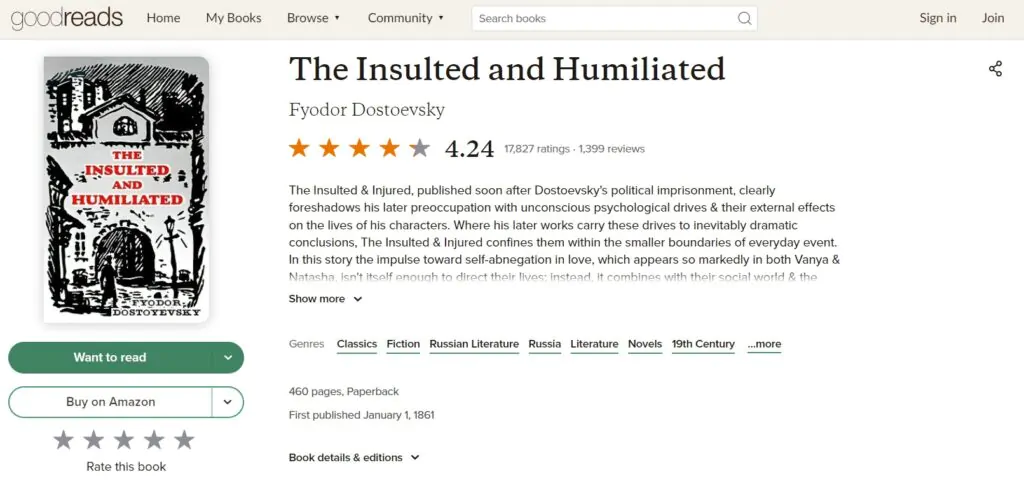The height and width of the screenshot is (486, 1024).
Task: Click the Want to read button
Action: tap(110, 357)
